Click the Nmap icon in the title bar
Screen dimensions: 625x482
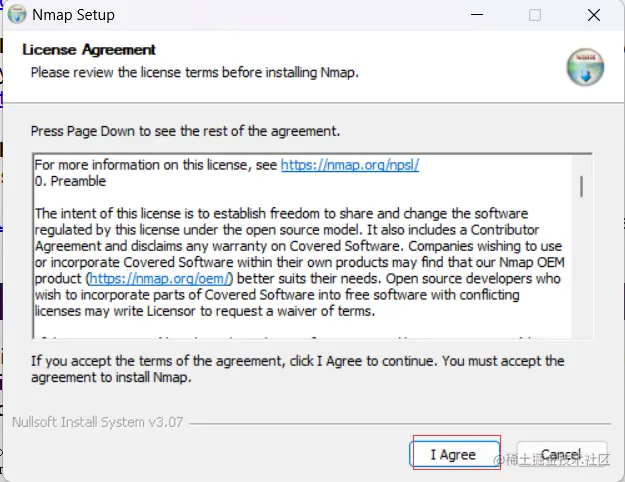coord(17,15)
